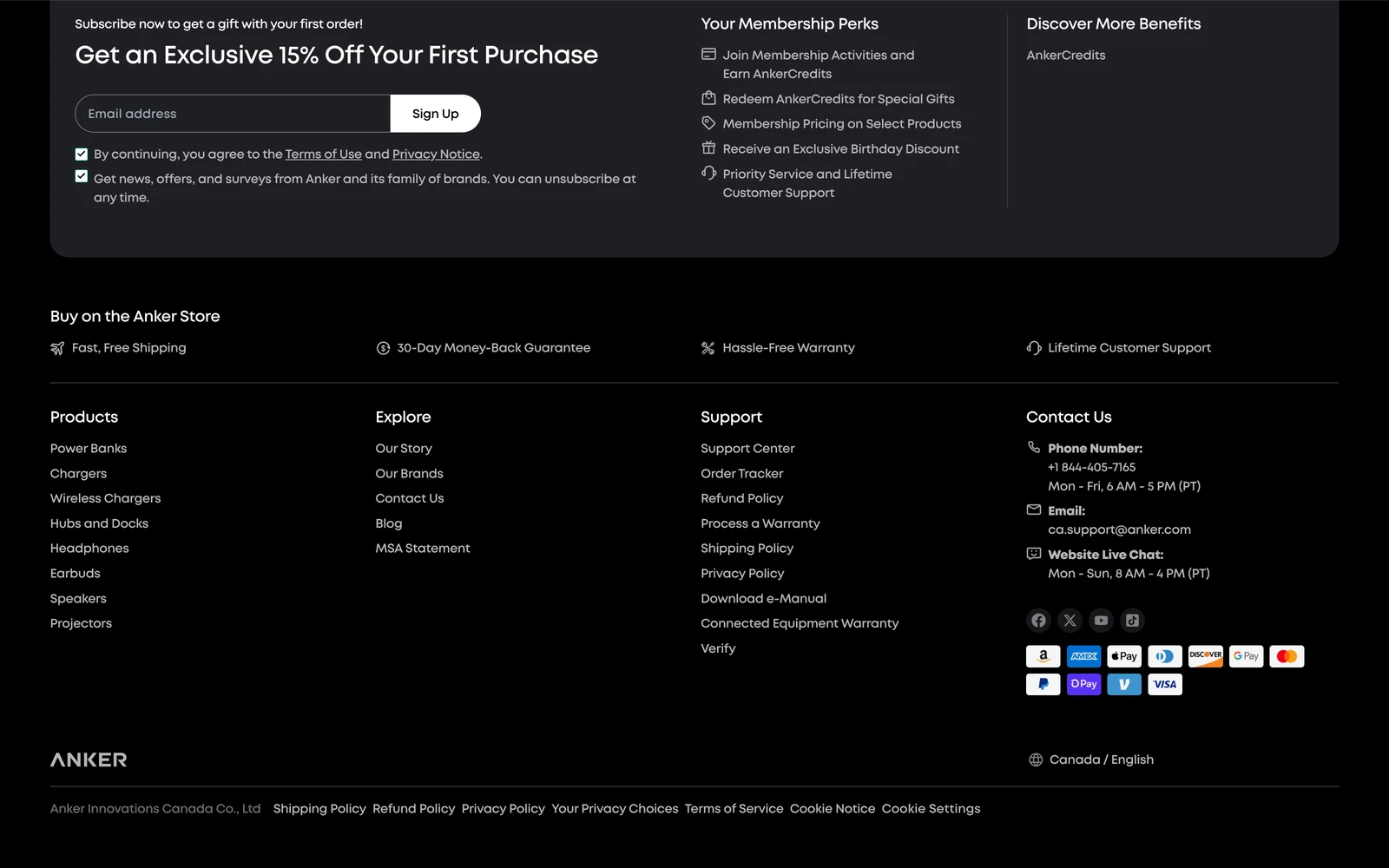Click the ANKER logo in footer
1389x868 pixels.
pyautogui.click(x=89, y=759)
